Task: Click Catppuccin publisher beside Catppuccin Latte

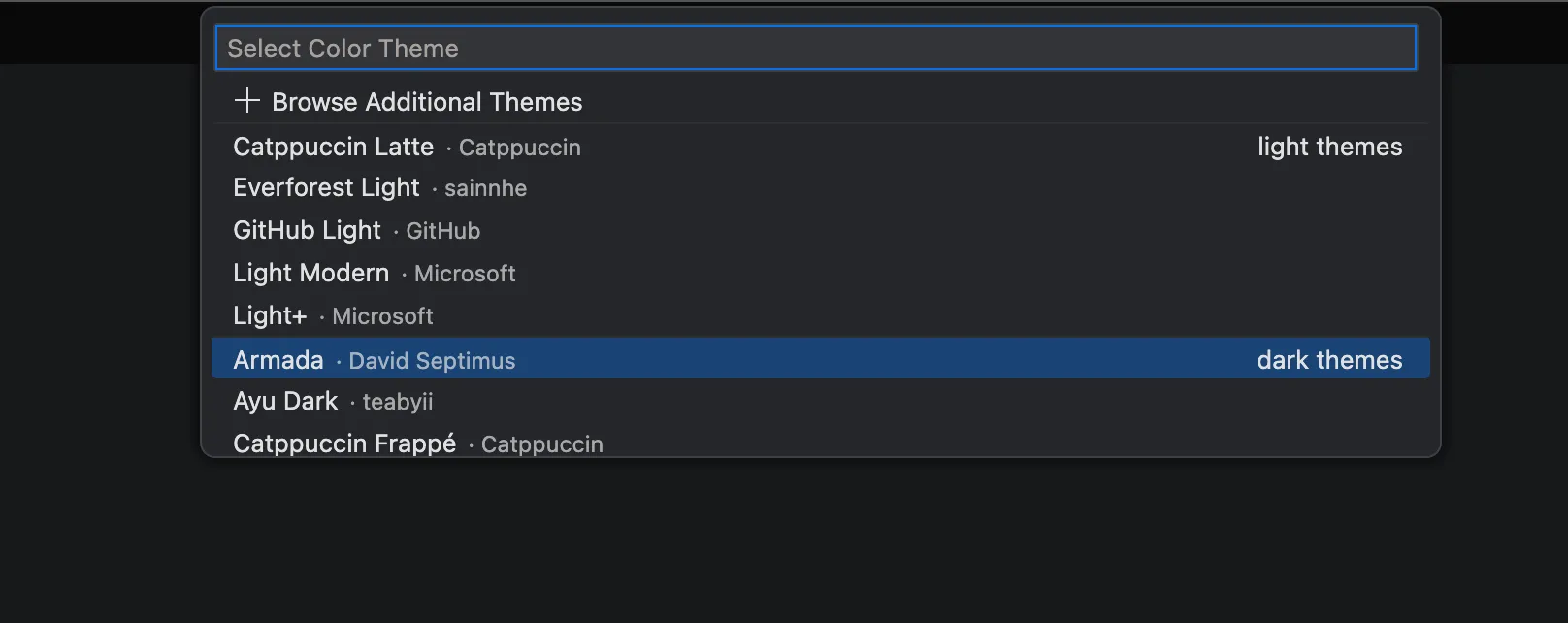Action: (x=520, y=148)
